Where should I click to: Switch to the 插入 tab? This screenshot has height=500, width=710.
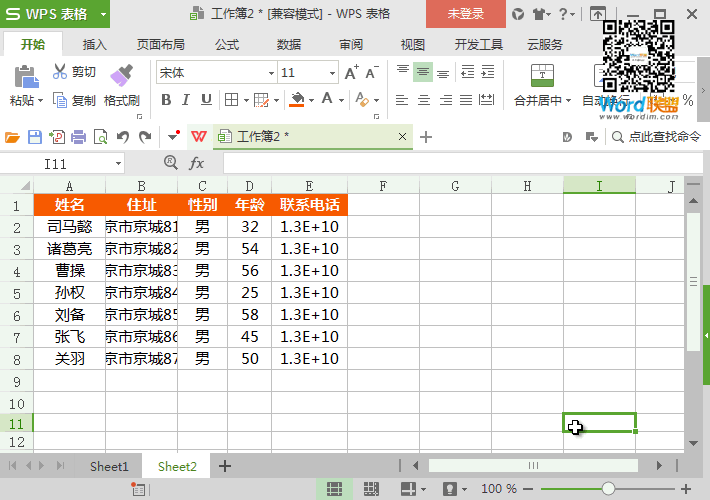pos(94,44)
